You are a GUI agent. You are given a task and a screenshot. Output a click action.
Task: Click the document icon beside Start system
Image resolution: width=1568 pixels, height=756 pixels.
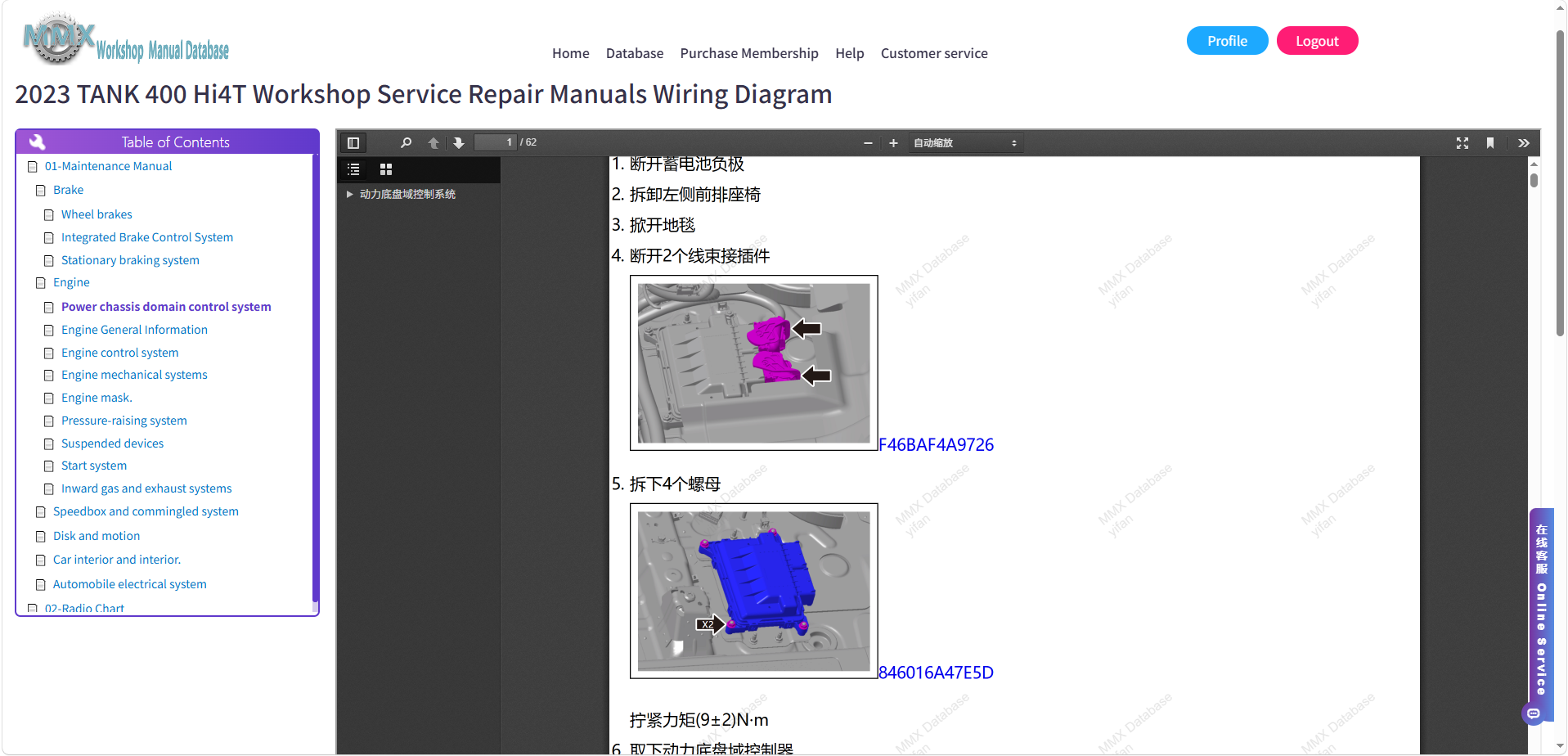pyautogui.click(x=49, y=466)
